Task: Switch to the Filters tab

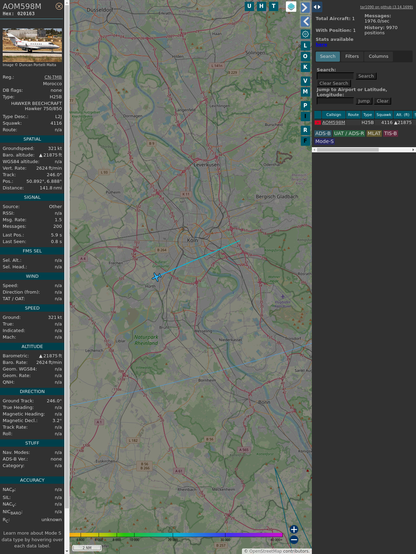Action: point(352,56)
